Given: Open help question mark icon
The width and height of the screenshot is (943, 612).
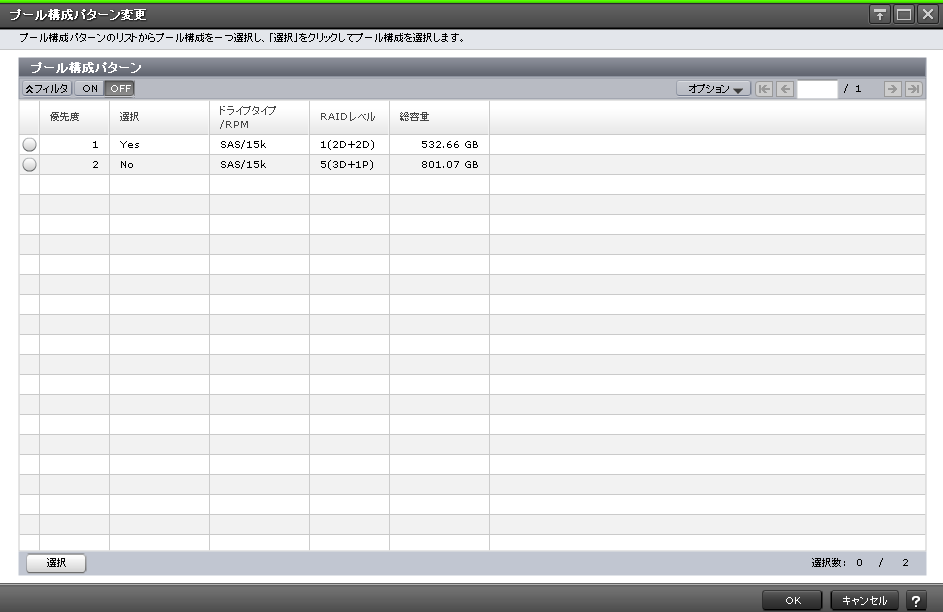Looking at the screenshot, I should click(x=916, y=601).
